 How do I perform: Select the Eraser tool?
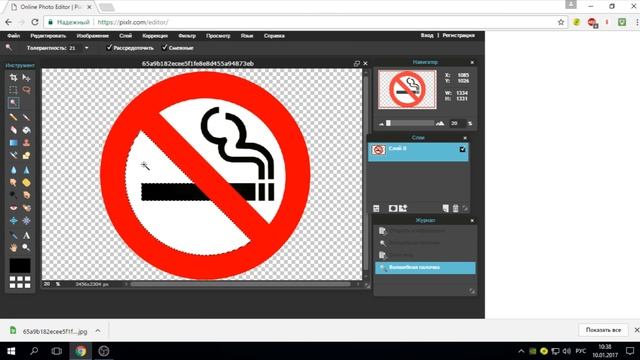coord(13,130)
